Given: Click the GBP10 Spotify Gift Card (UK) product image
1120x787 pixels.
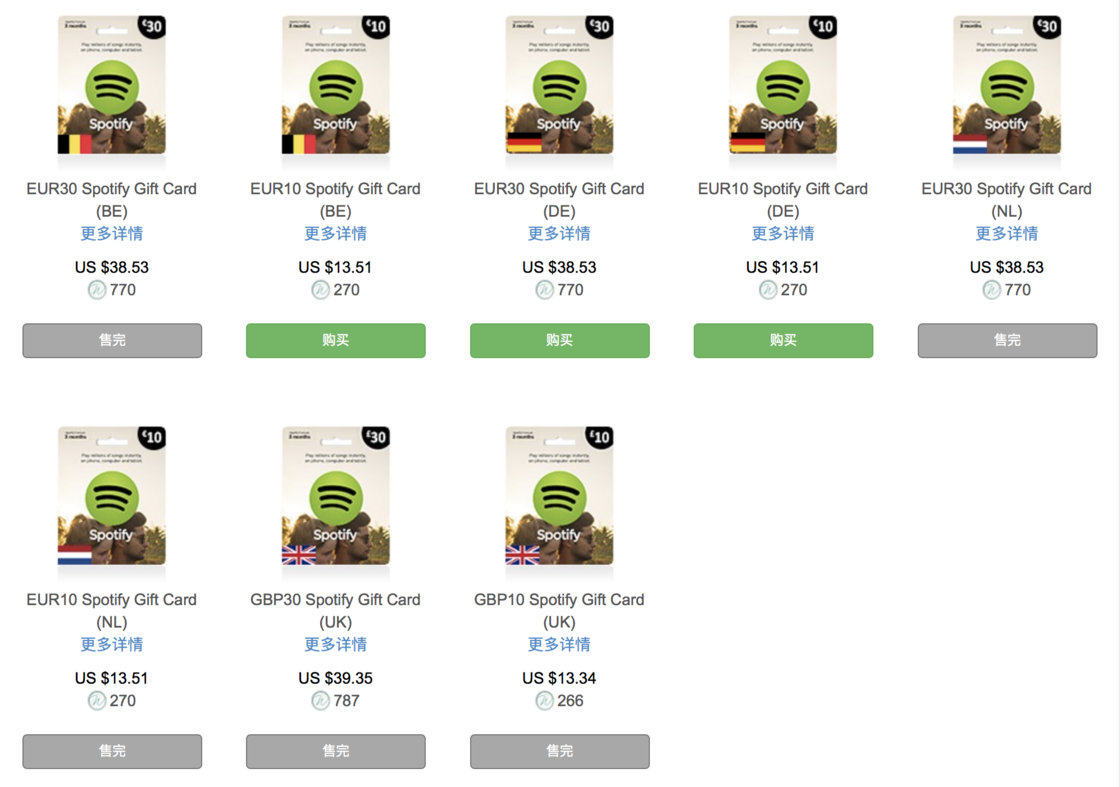Looking at the screenshot, I should click(560, 496).
